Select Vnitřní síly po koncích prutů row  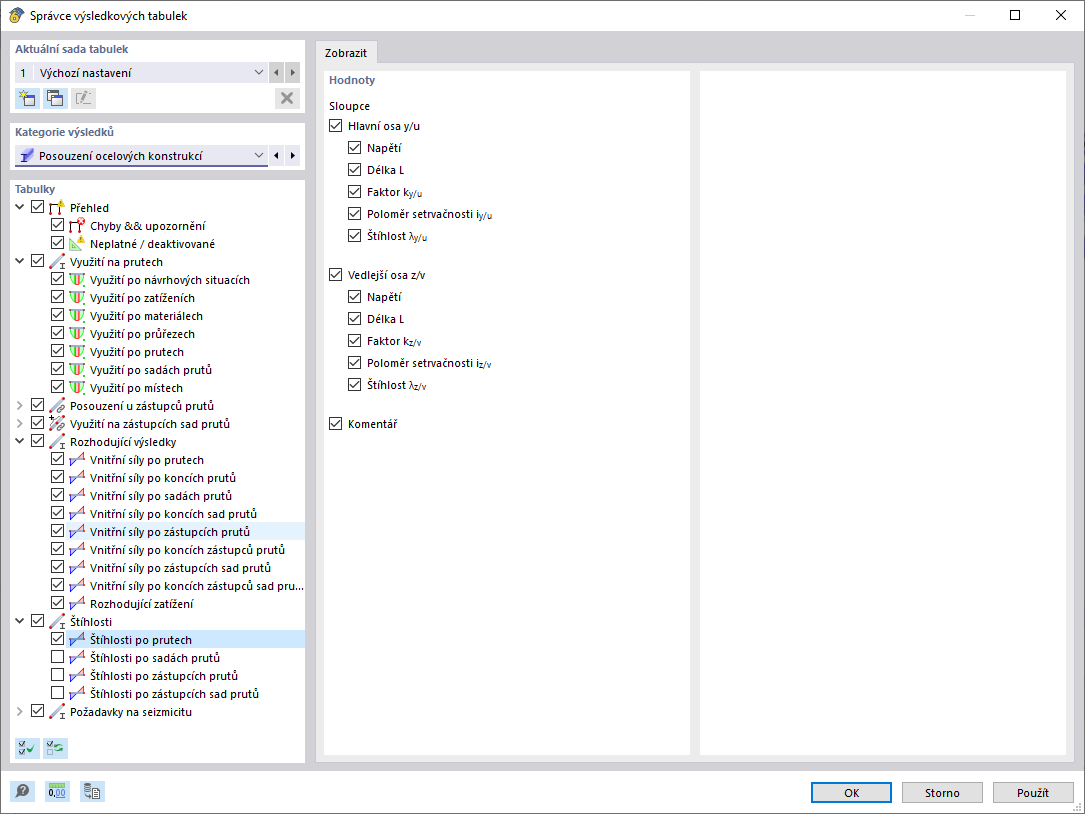pyautogui.click(x=163, y=478)
